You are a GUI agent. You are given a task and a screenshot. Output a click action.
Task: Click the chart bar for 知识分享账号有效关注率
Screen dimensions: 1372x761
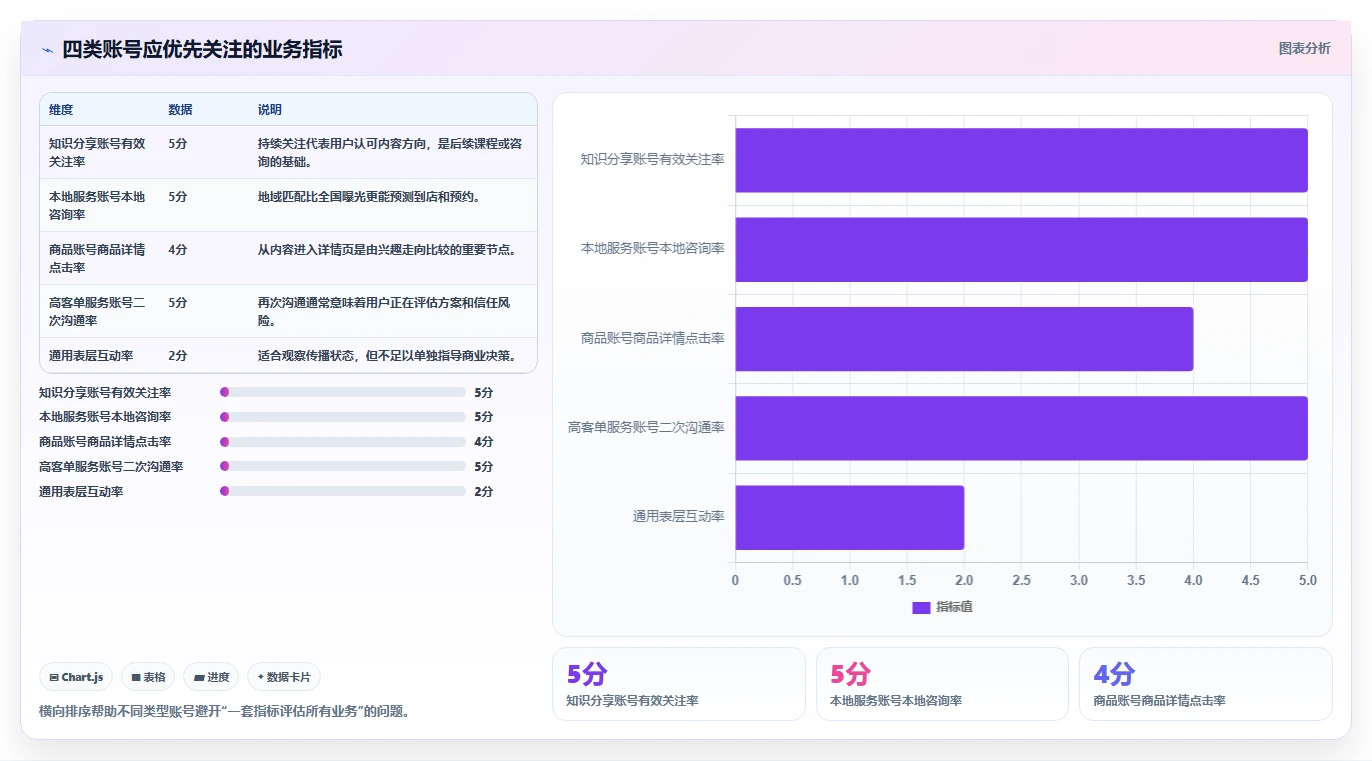[x=1021, y=160]
